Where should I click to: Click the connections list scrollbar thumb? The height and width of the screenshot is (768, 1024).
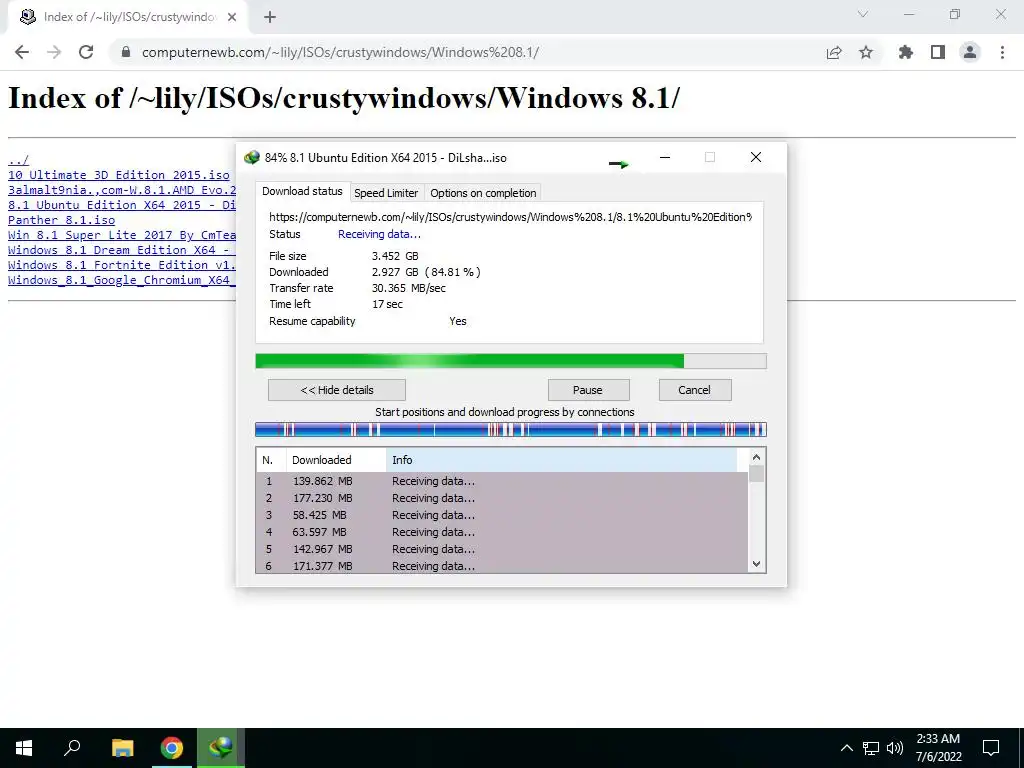(756, 473)
